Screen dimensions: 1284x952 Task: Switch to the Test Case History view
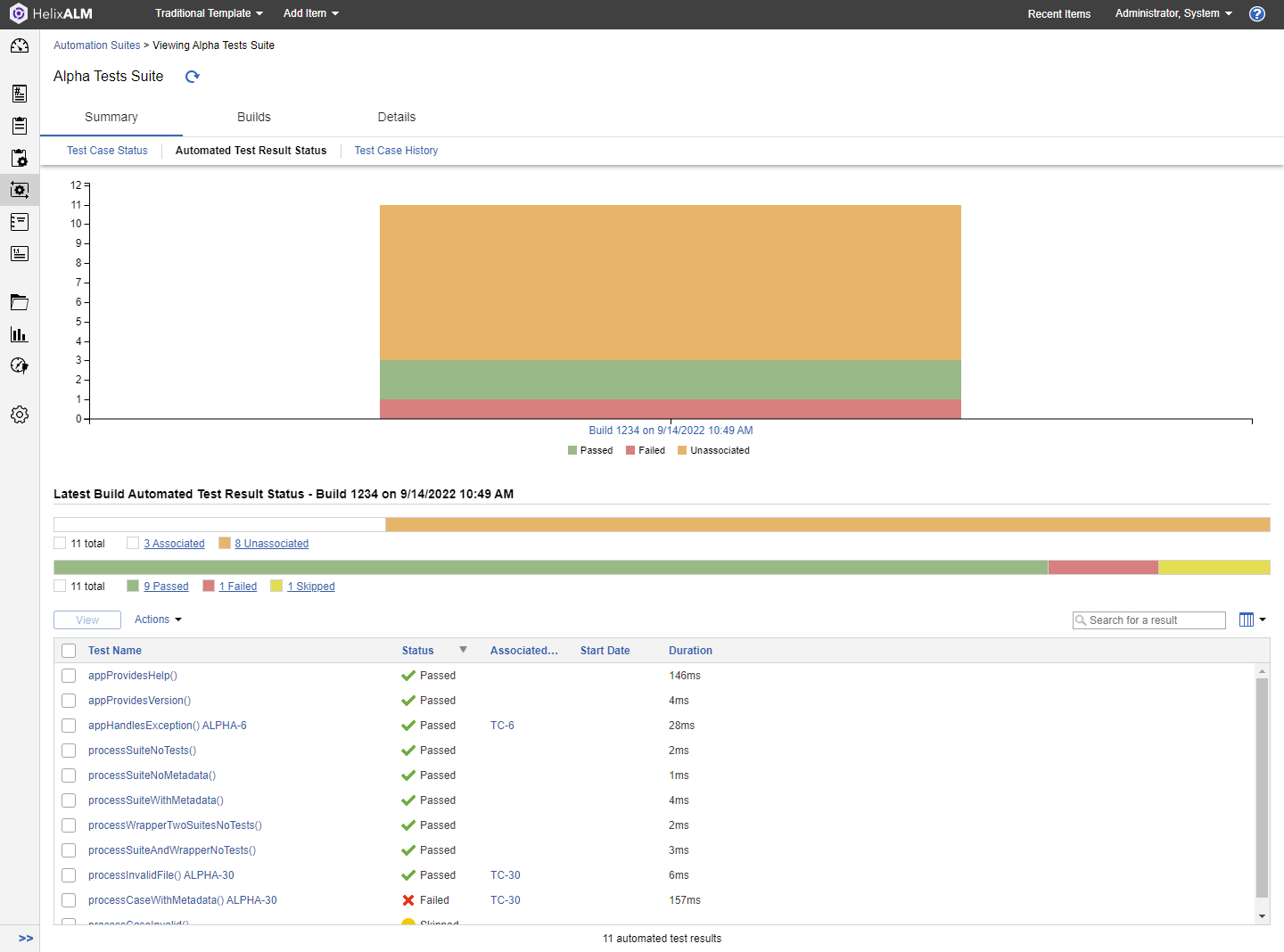[x=396, y=151]
